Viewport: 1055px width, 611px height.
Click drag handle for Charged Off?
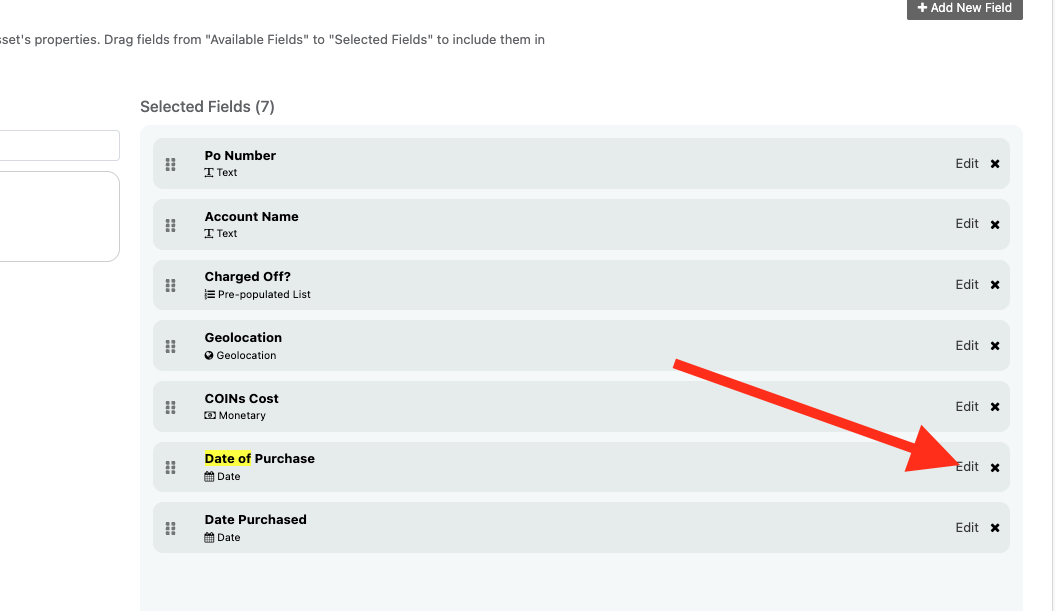click(x=170, y=286)
